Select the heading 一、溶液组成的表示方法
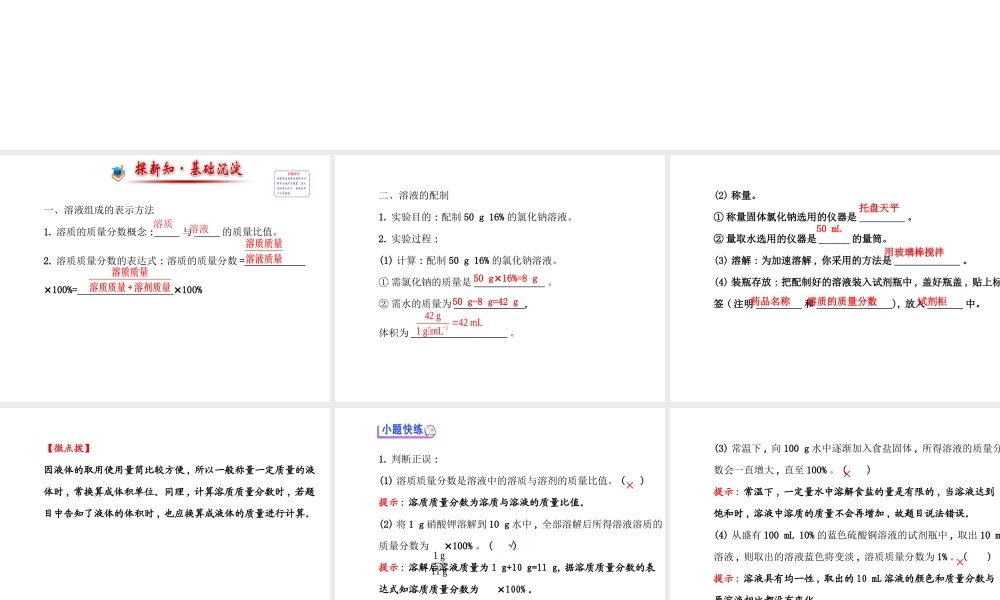 [x=99, y=210]
